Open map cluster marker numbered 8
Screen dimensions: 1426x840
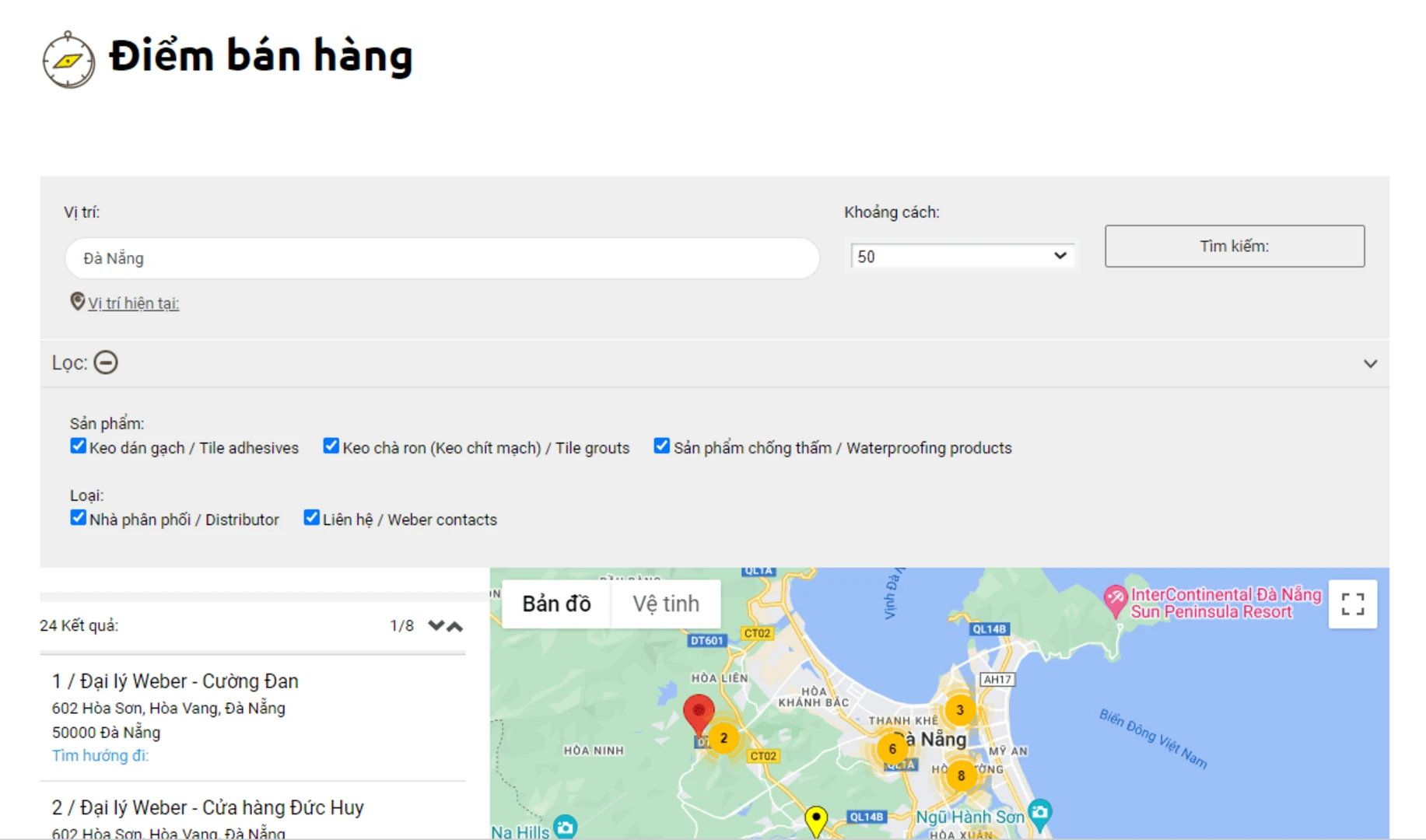[x=961, y=775]
